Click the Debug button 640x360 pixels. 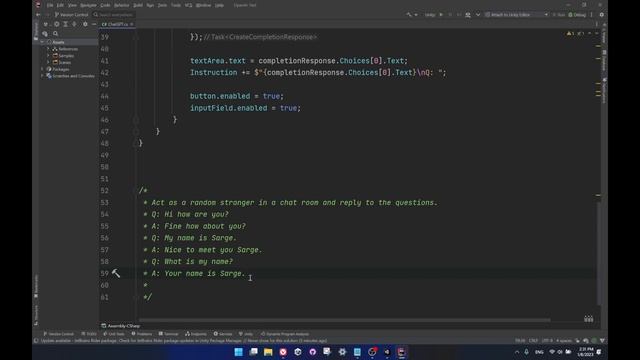tap(577, 15)
